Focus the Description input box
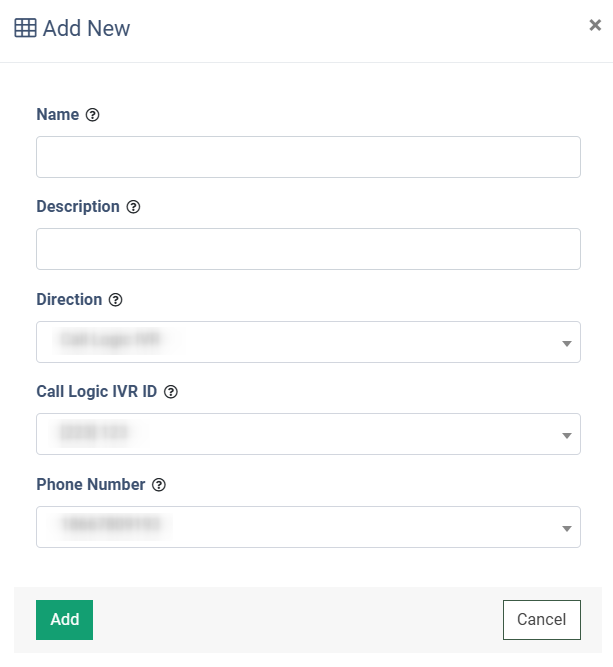Screen dimensions: 613x667 coord(308,249)
